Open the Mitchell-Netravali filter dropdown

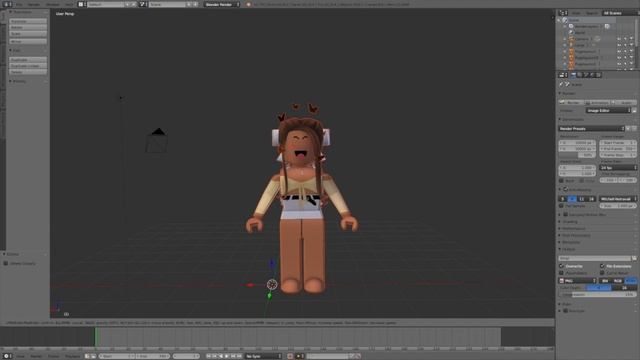point(618,199)
